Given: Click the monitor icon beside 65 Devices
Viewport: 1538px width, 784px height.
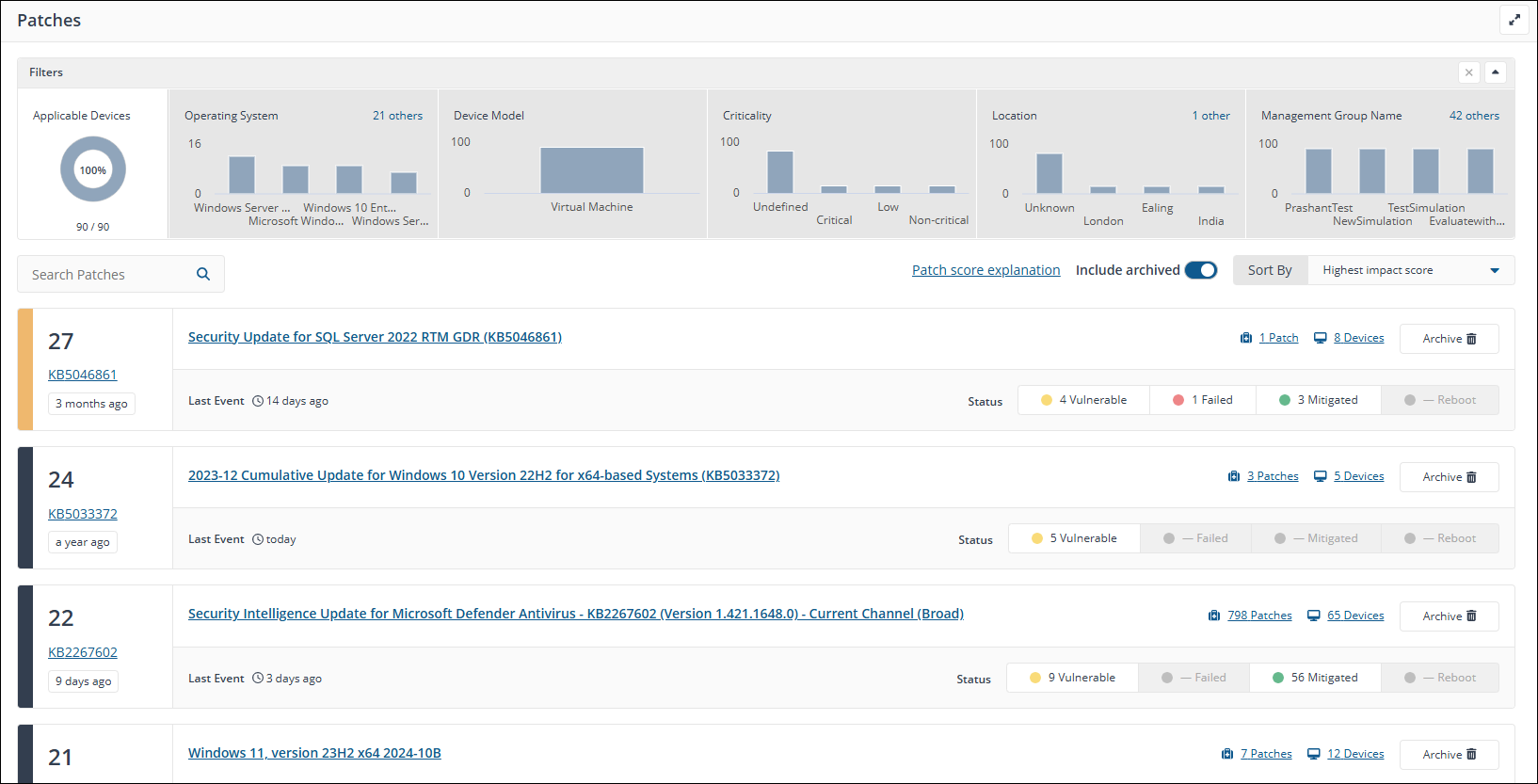Looking at the screenshot, I should 1314,616.
